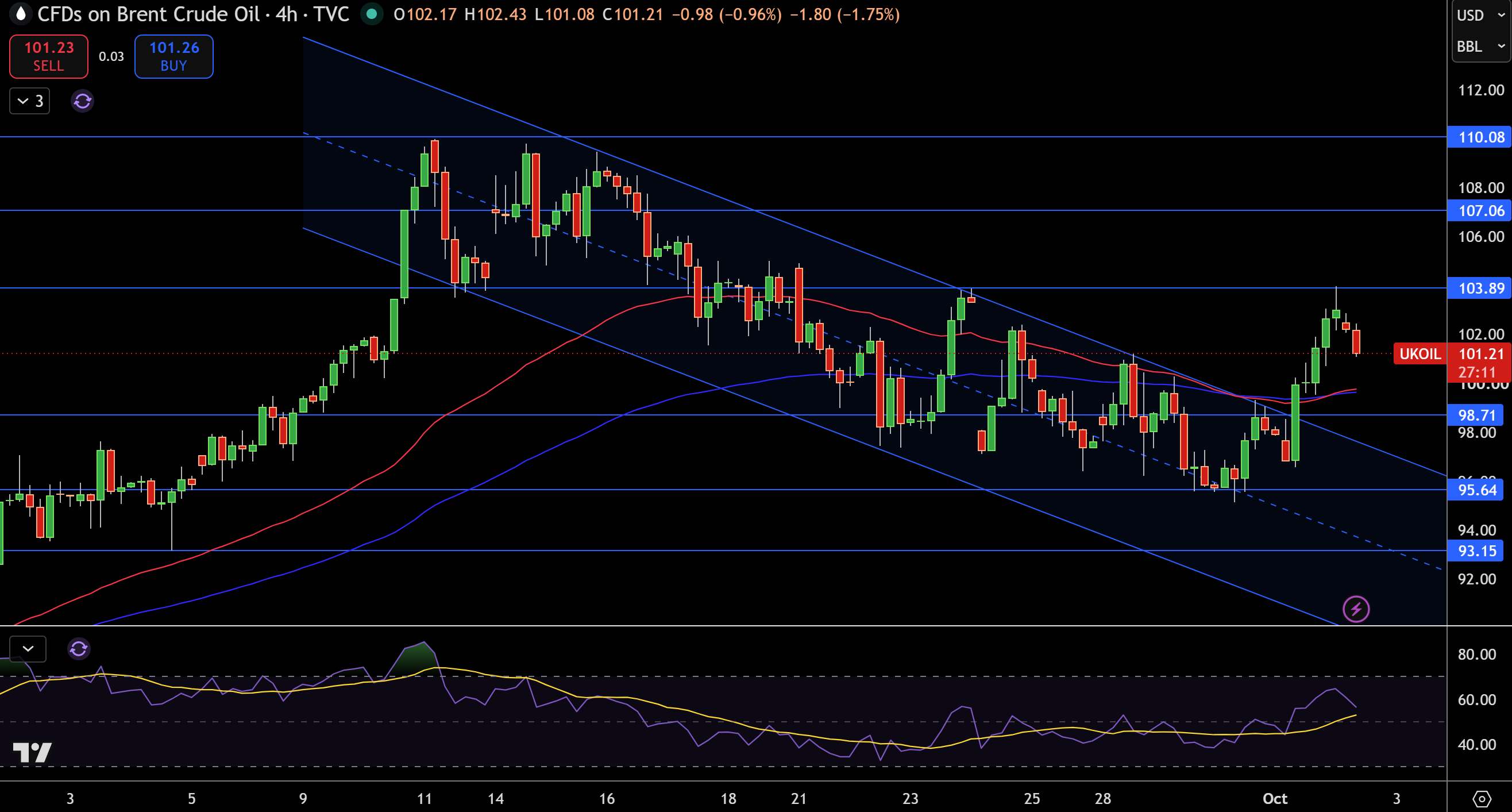Click the 101.26 BUY button

(x=173, y=56)
